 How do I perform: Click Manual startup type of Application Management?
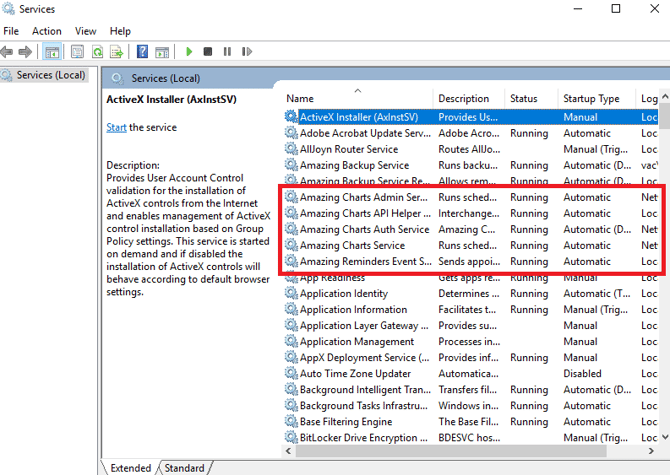pos(580,341)
